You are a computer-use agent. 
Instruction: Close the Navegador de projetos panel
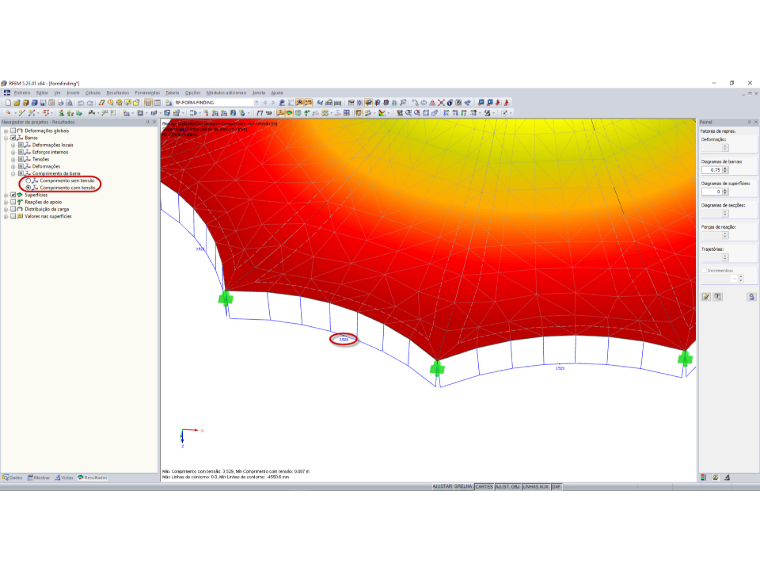click(155, 122)
